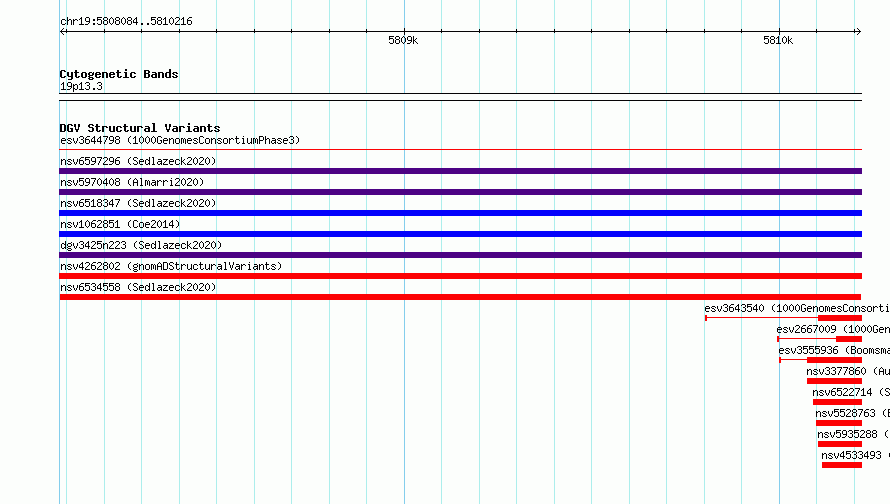Open variant esv3644798 label
This screenshot has width=890, height=504.
(180, 140)
